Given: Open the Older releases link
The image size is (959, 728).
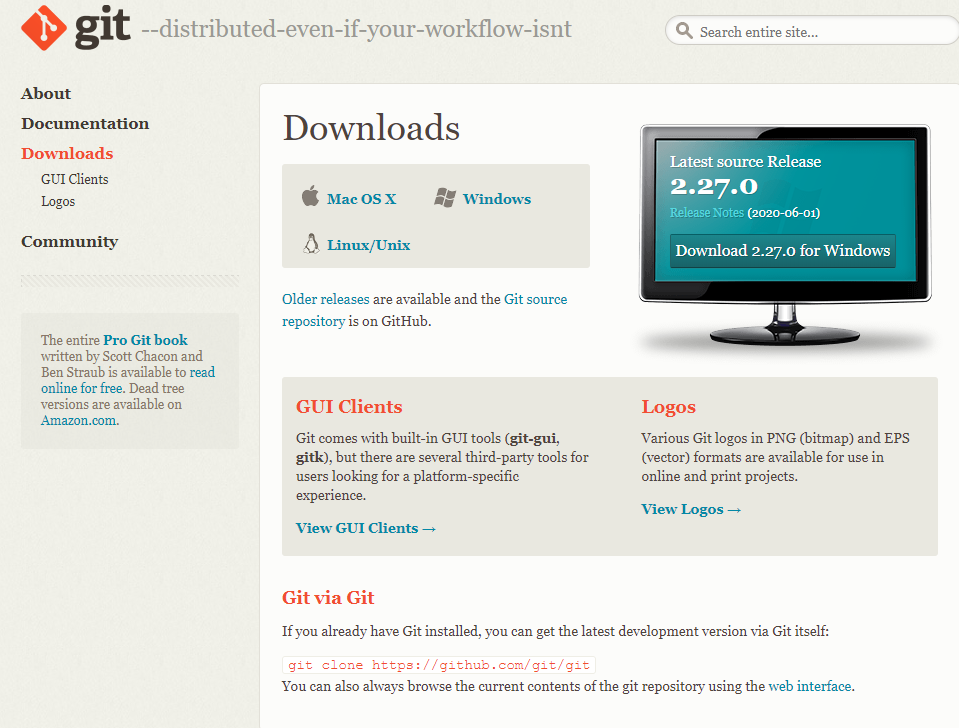Looking at the screenshot, I should tap(325, 299).
